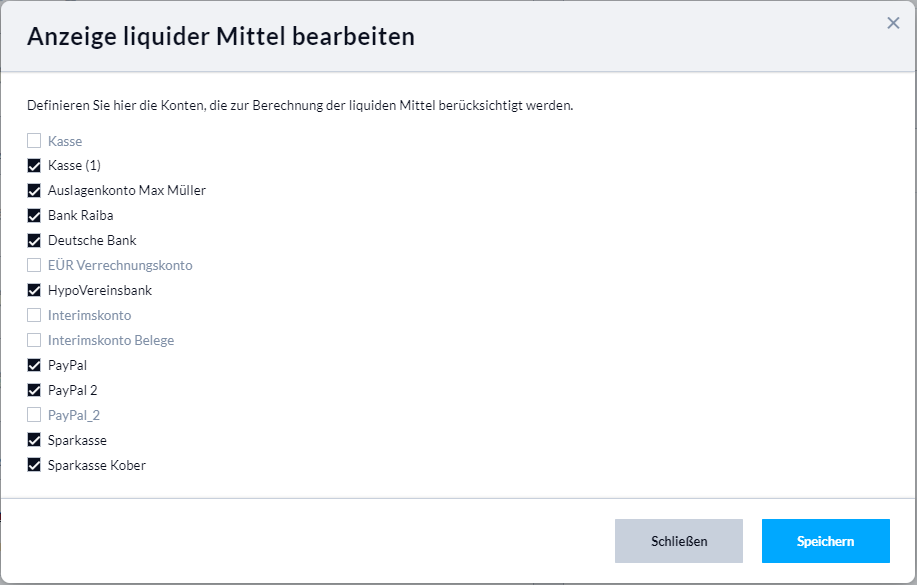Deselect the PayPal account
917x585 pixels.
34,365
